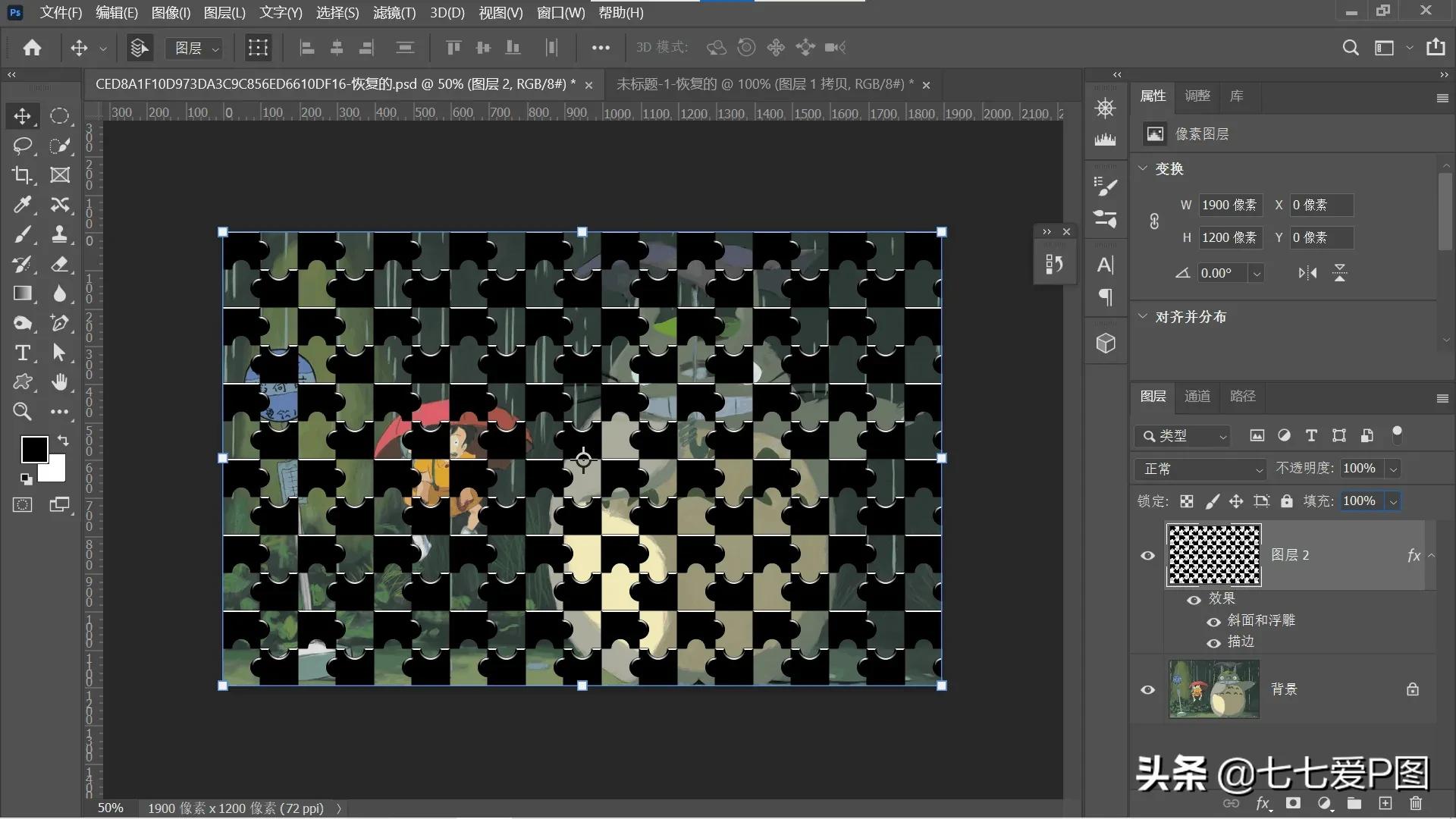Hide the 图层 2 layer
Image resolution: width=1456 pixels, height=819 pixels.
(1147, 556)
